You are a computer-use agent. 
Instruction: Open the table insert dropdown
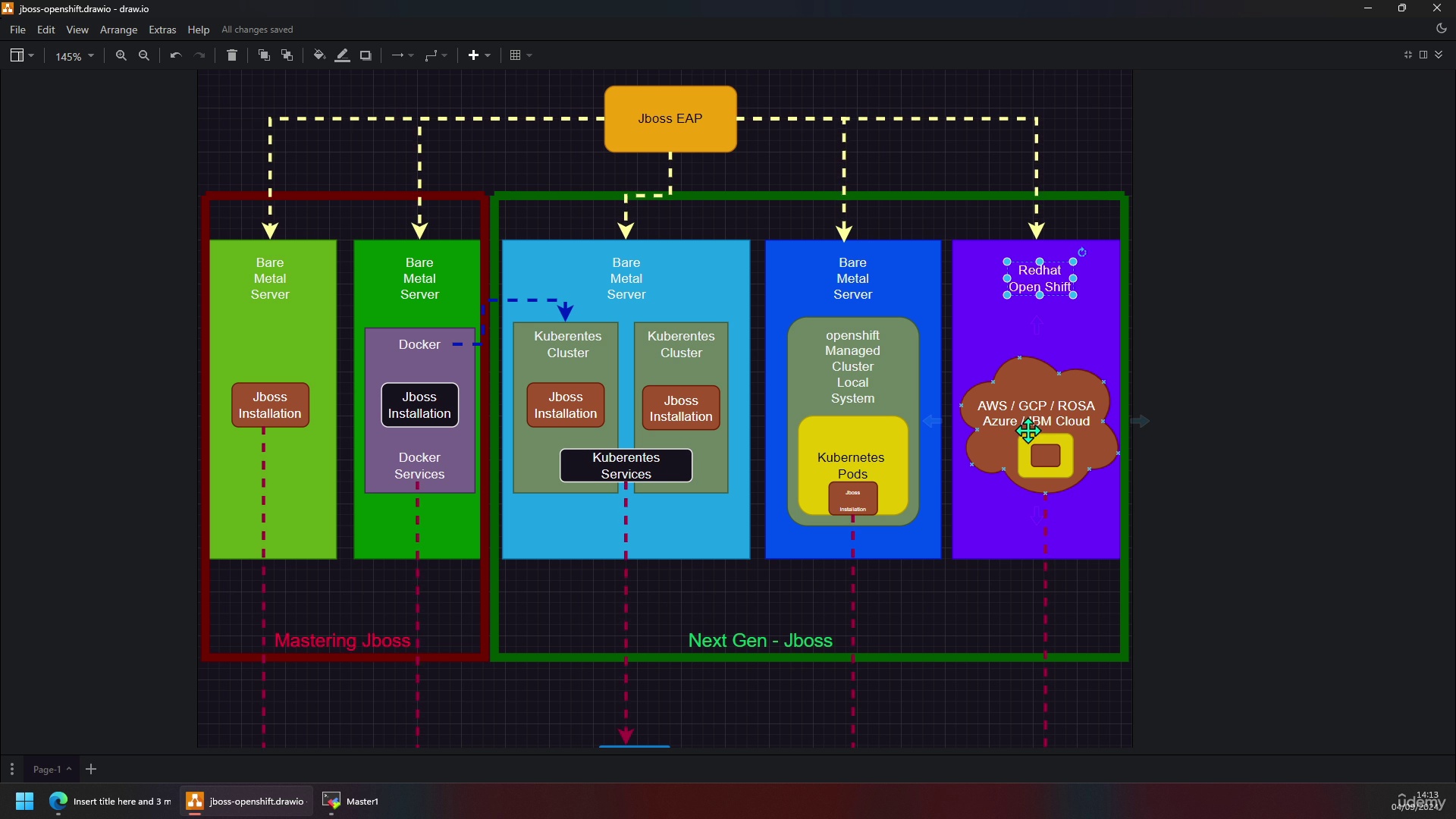pyautogui.click(x=521, y=55)
